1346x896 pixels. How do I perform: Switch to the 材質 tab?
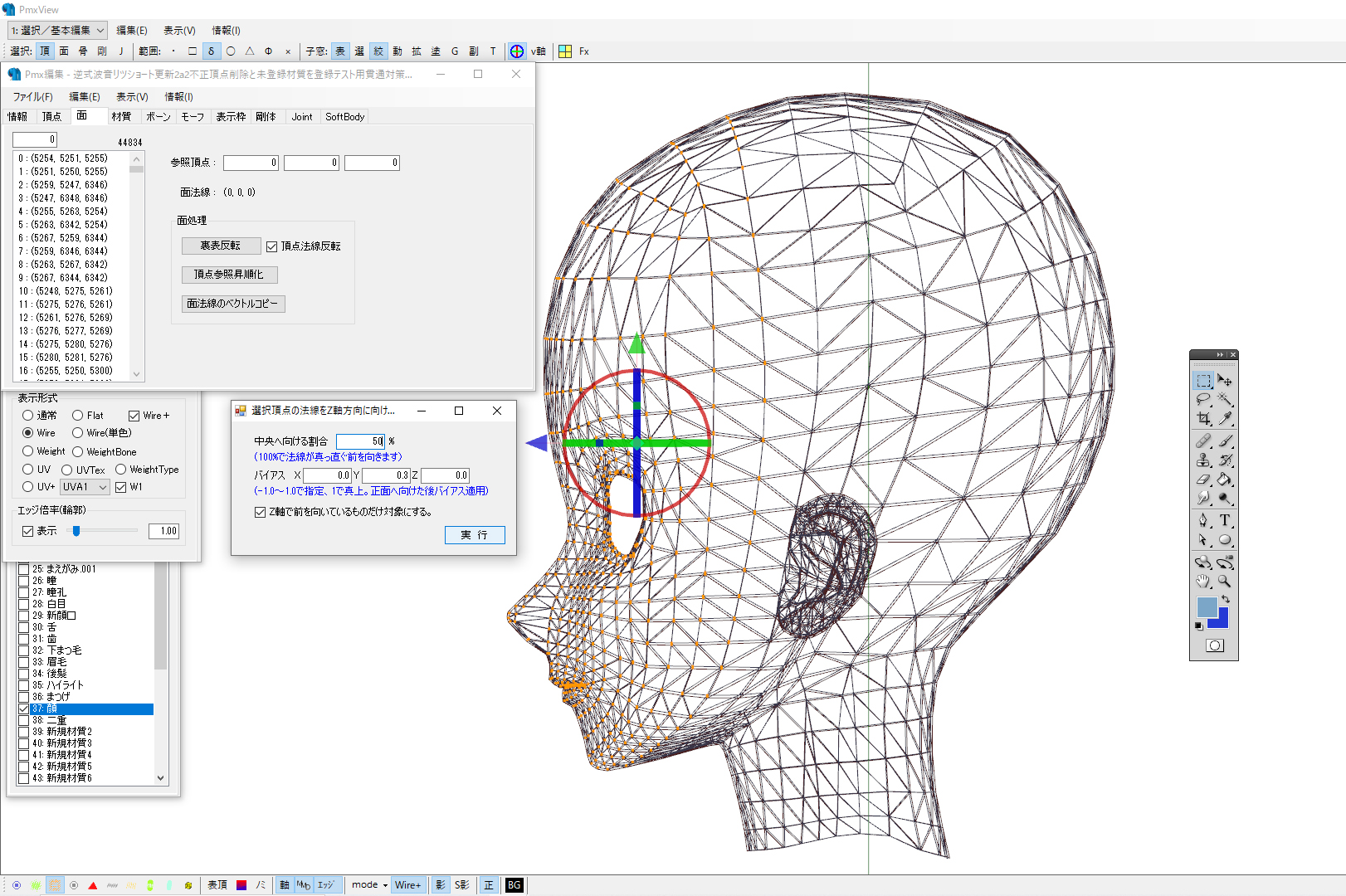tap(121, 117)
